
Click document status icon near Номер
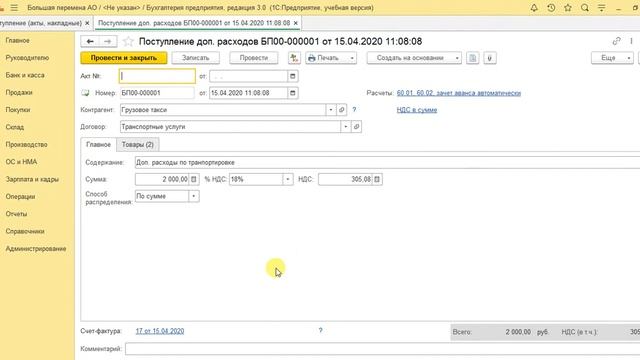[x=85, y=93]
